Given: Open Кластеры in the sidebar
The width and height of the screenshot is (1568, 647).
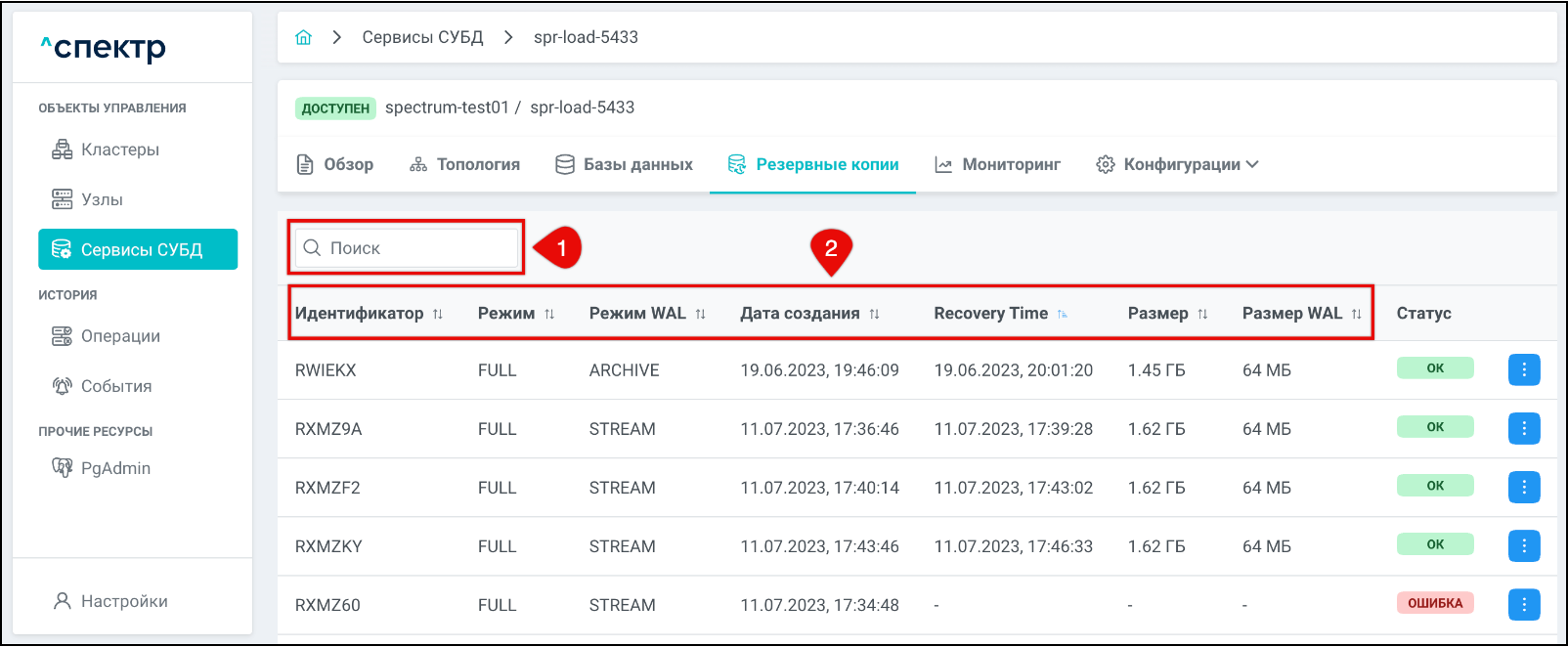Looking at the screenshot, I should pos(119,150).
